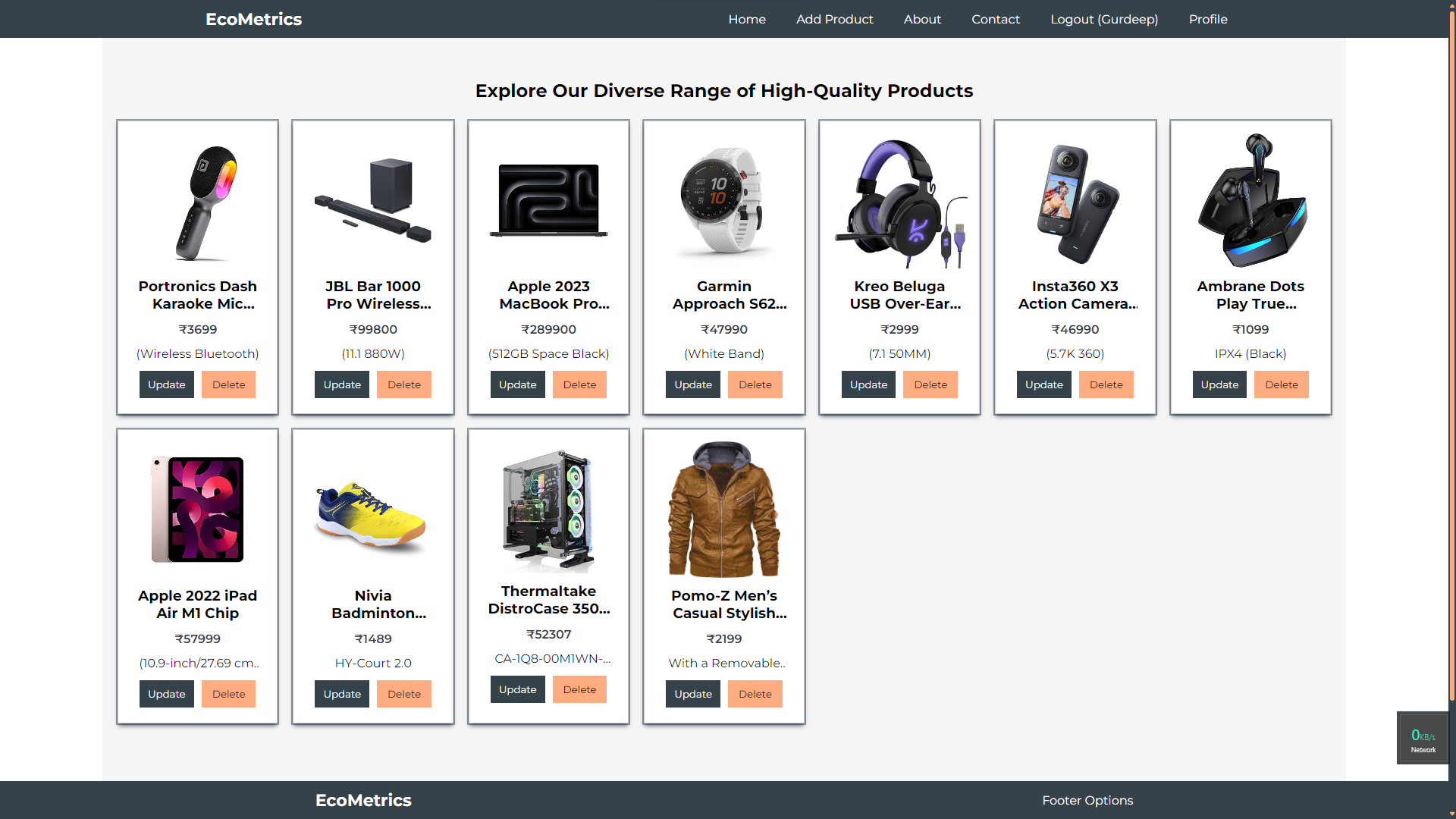
Task: Delete the Kreo Beluga headset
Action: [930, 384]
